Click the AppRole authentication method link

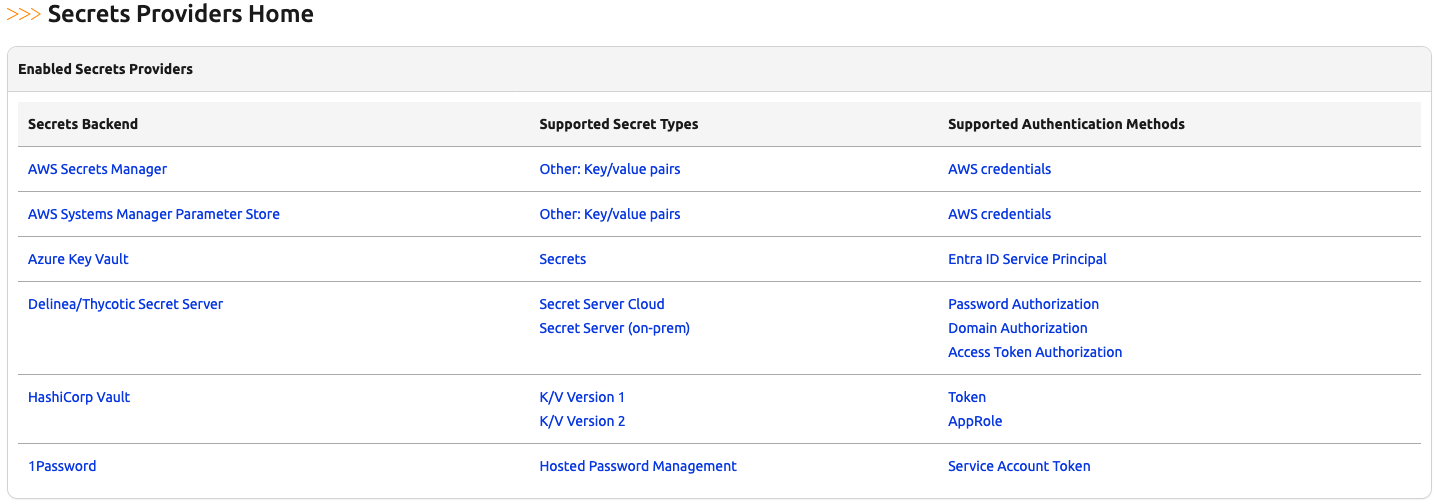tap(975, 421)
